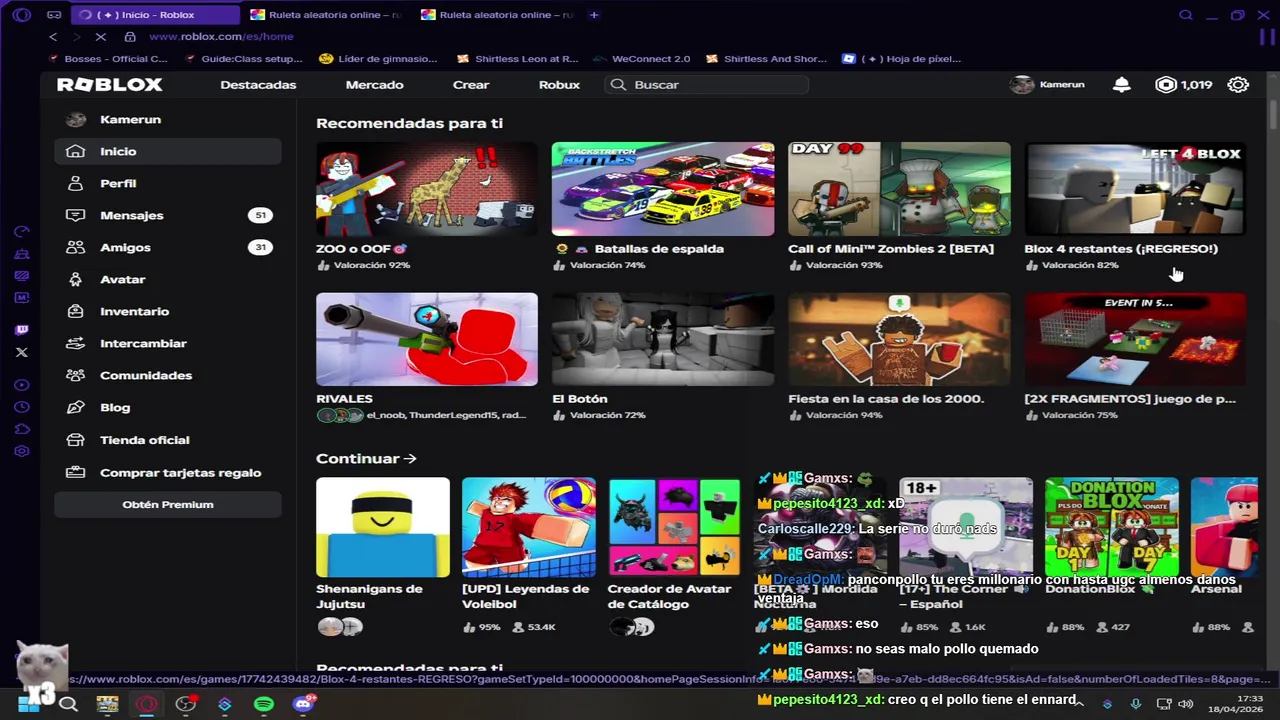Open Leyendas de Voleibol thumbnail
Screen dimensions: 1280x720
(x=529, y=527)
